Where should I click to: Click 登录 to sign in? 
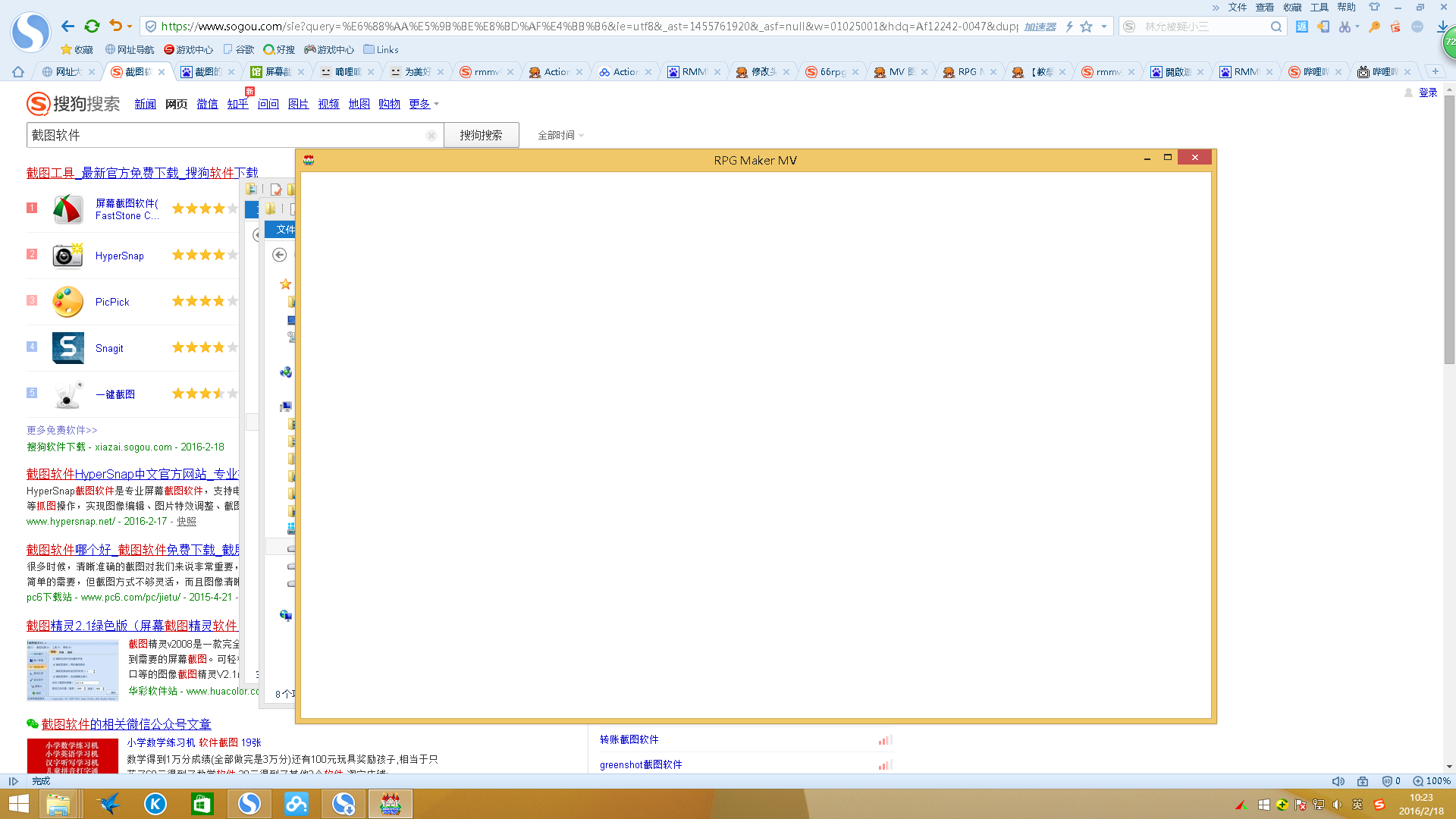coord(1428,93)
